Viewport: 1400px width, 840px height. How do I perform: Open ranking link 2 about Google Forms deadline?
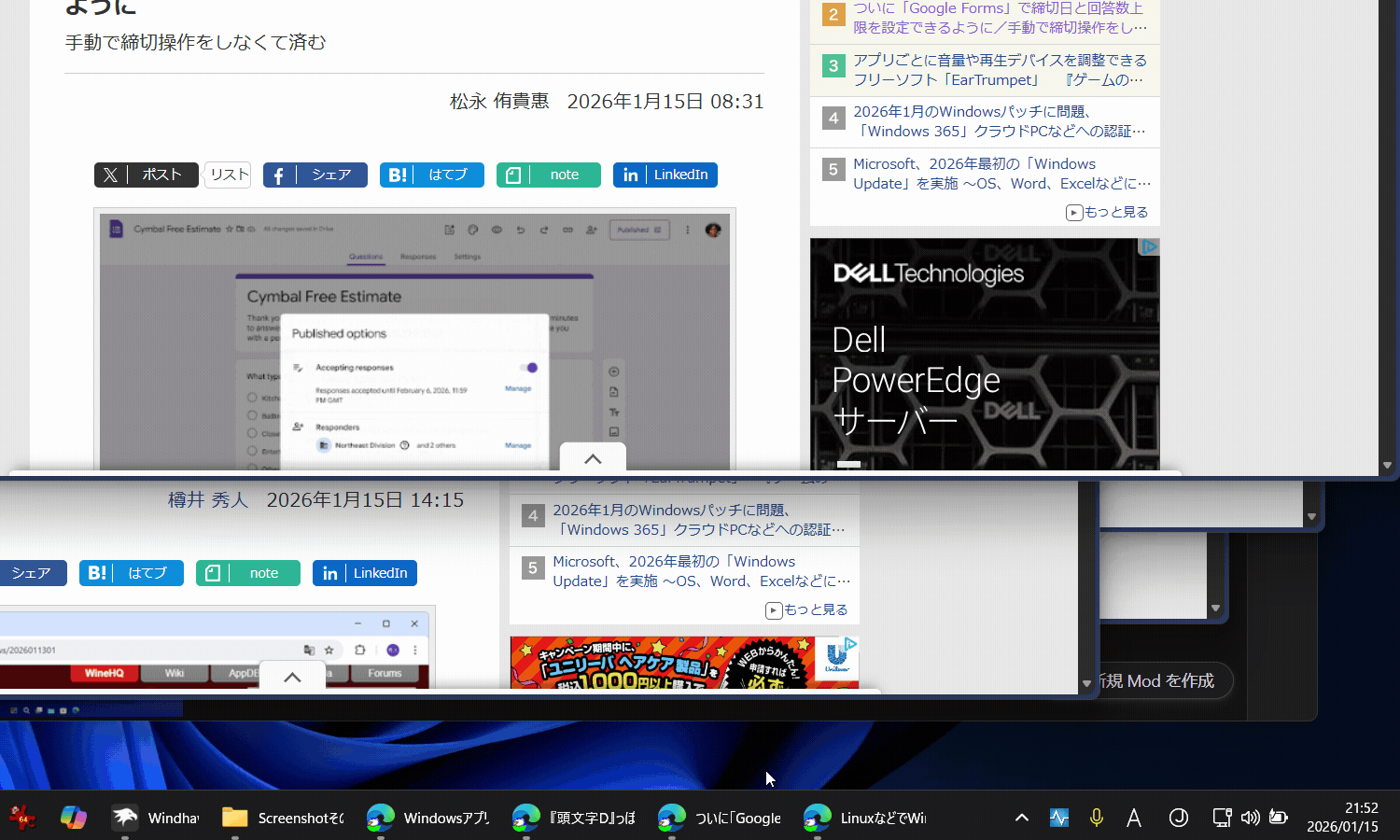[999, 18]
